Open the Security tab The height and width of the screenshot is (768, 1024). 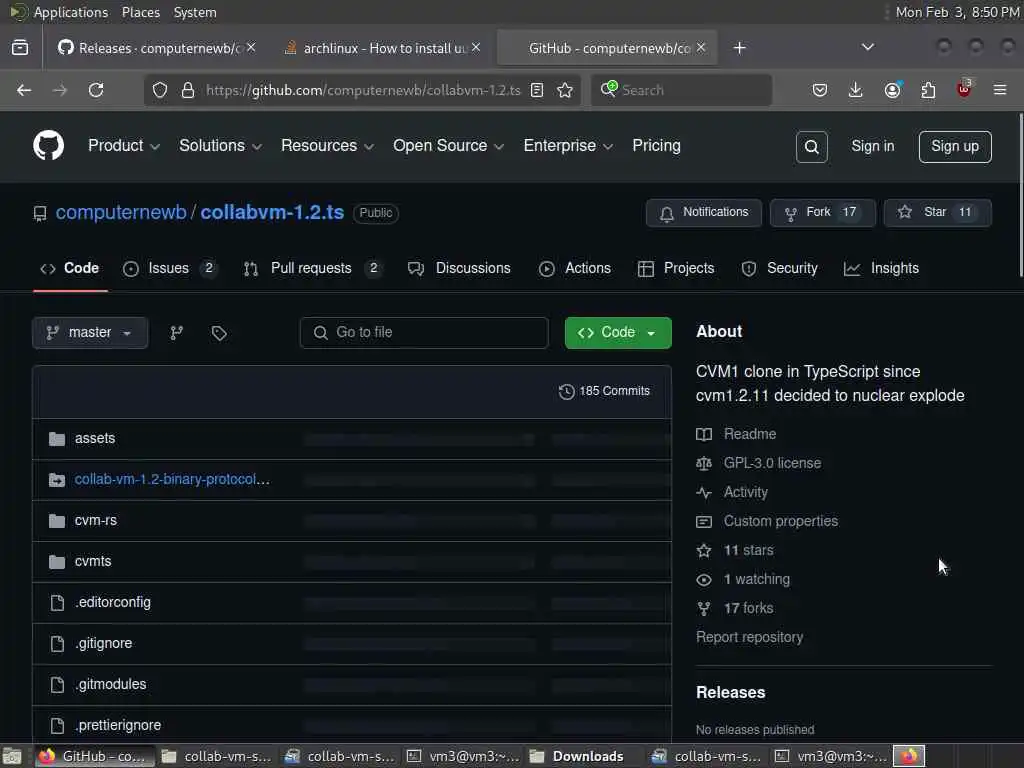point(780,268)
